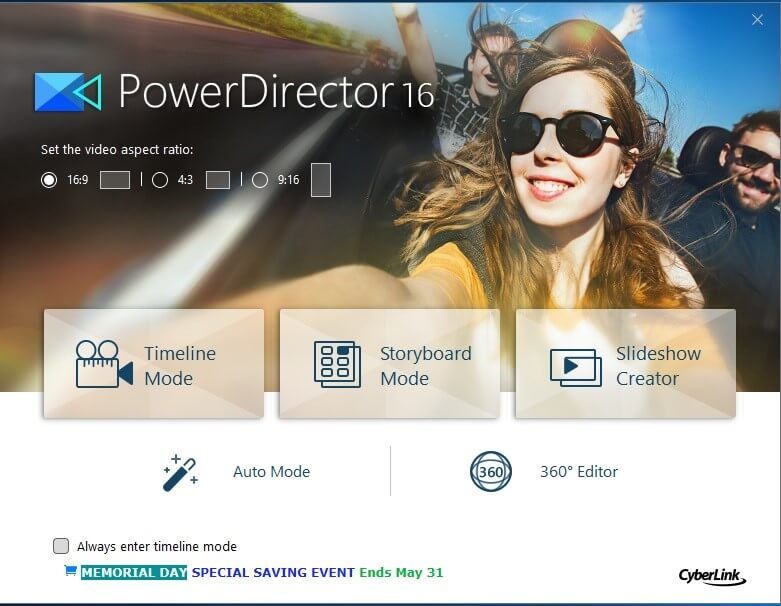The image size is (781, 606).
Task: Open the 360° Editor
Action: (x=544, y=472)
